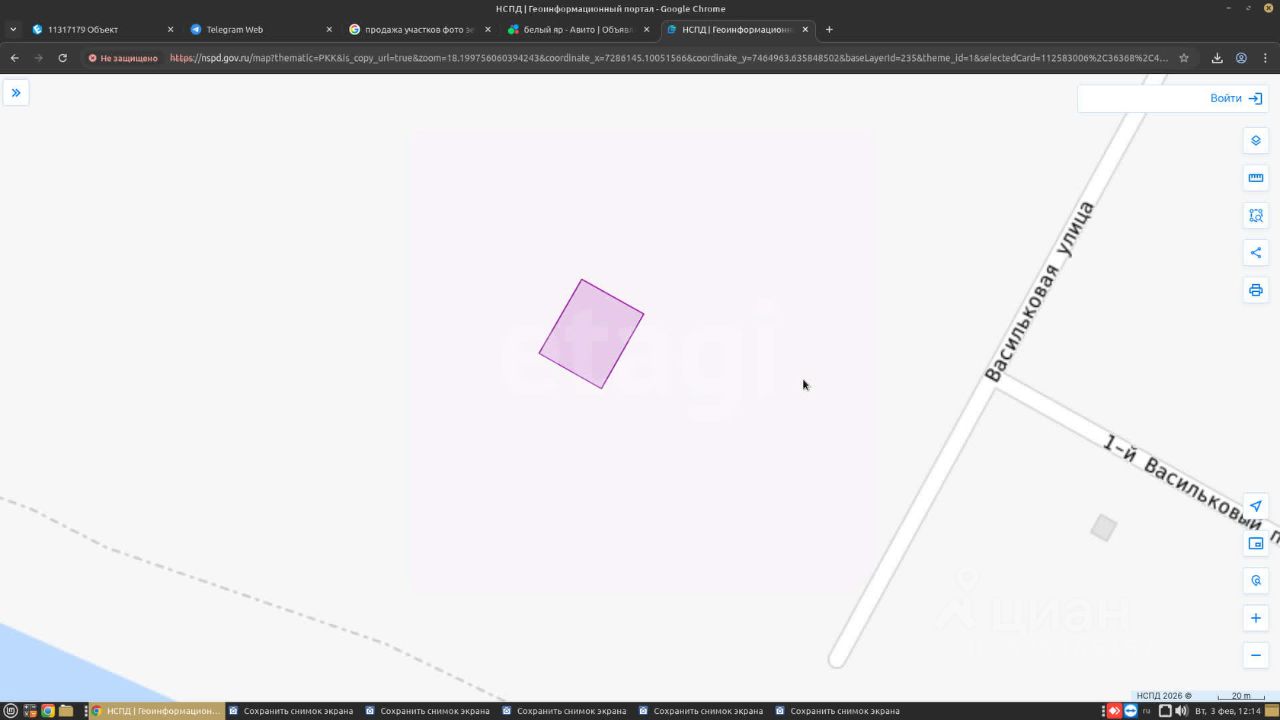Zoom in on the map with plus
1280x720 pixels.
pos(1256,618)
